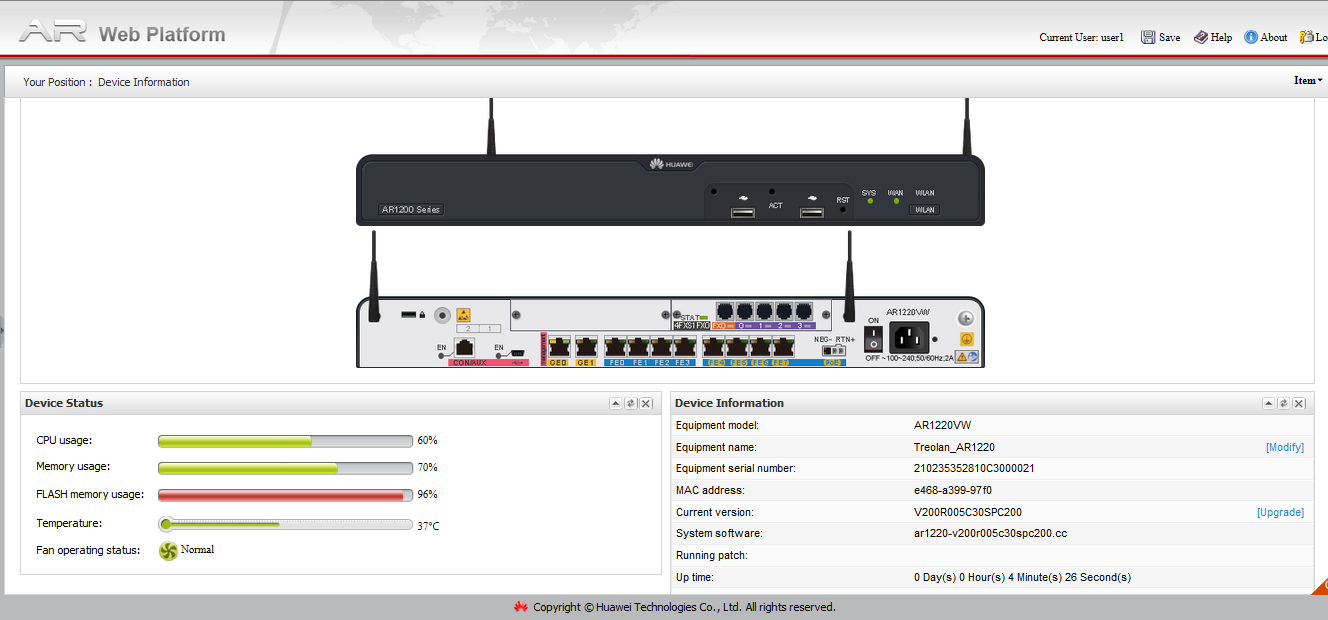Close the Device Status panel
The image size is (1328, 620).
coord(646,403)
